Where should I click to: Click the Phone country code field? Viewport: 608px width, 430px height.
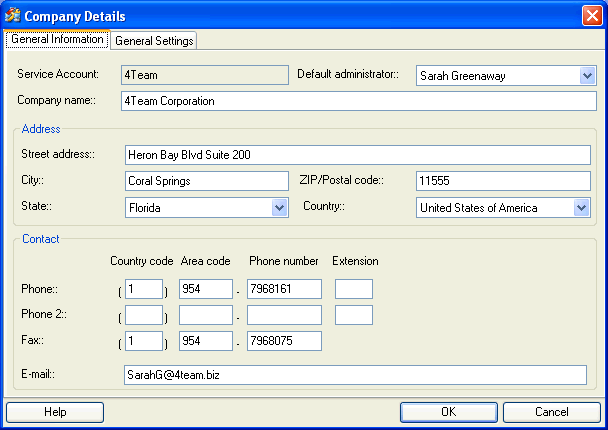[x=144, y=289]
